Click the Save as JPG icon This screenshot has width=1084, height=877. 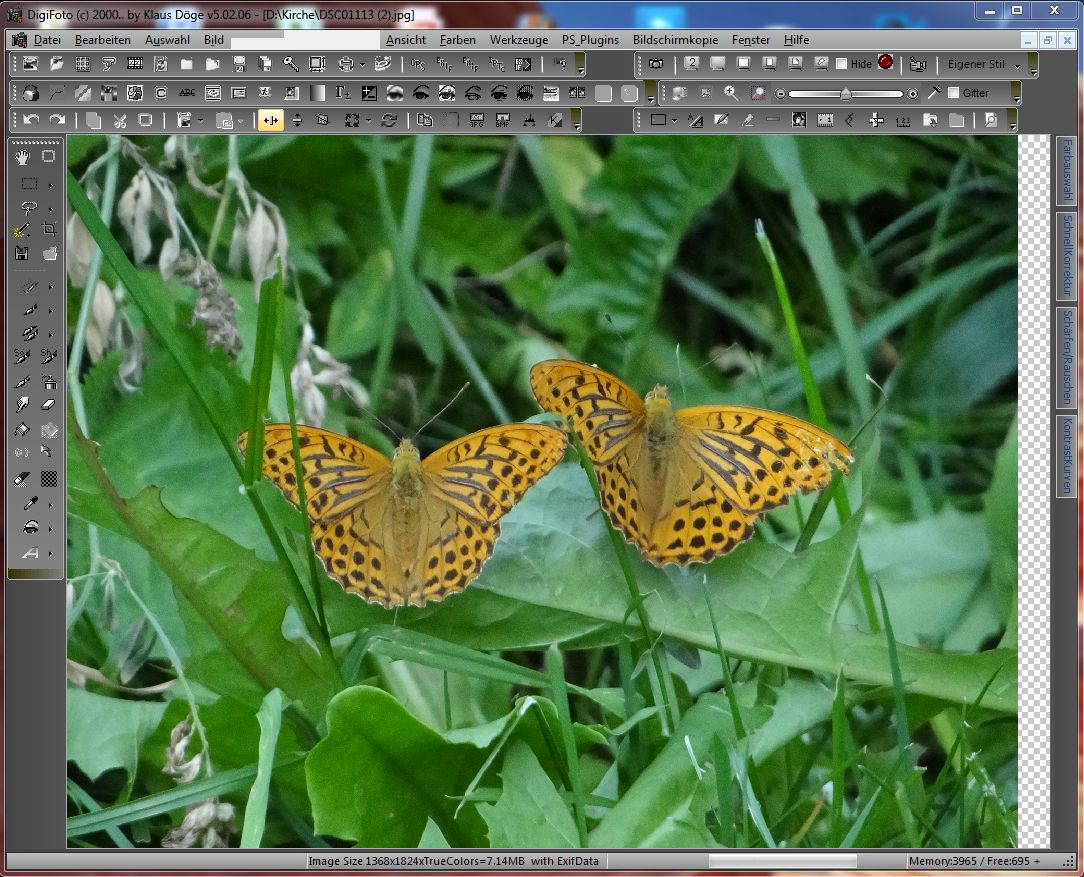click(x=476, y=120)
